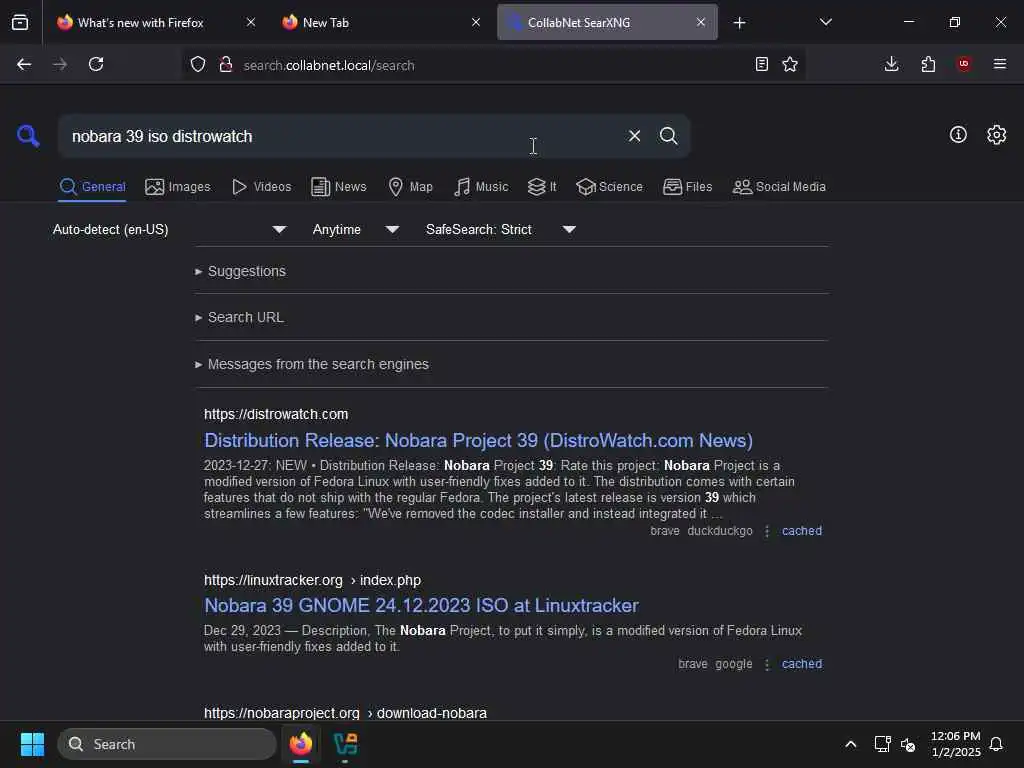Image resolution: width=1024 pixels, height=768 pixels.
Task: Open cached copy of Linuxtracker result
Action: [x=801, y=664]
